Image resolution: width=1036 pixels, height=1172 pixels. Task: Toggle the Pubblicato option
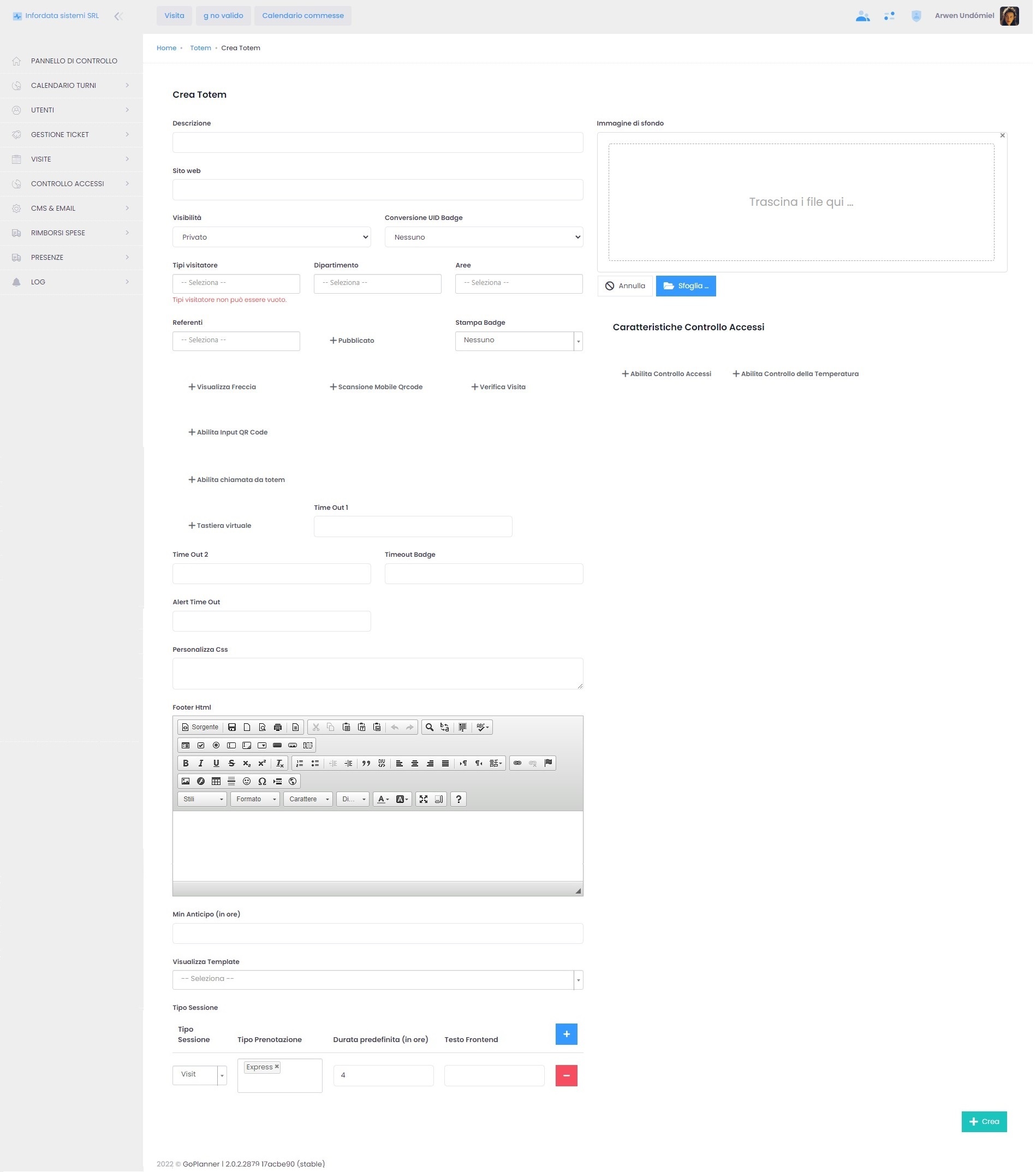pyautogui.click(x=352, y=341)
